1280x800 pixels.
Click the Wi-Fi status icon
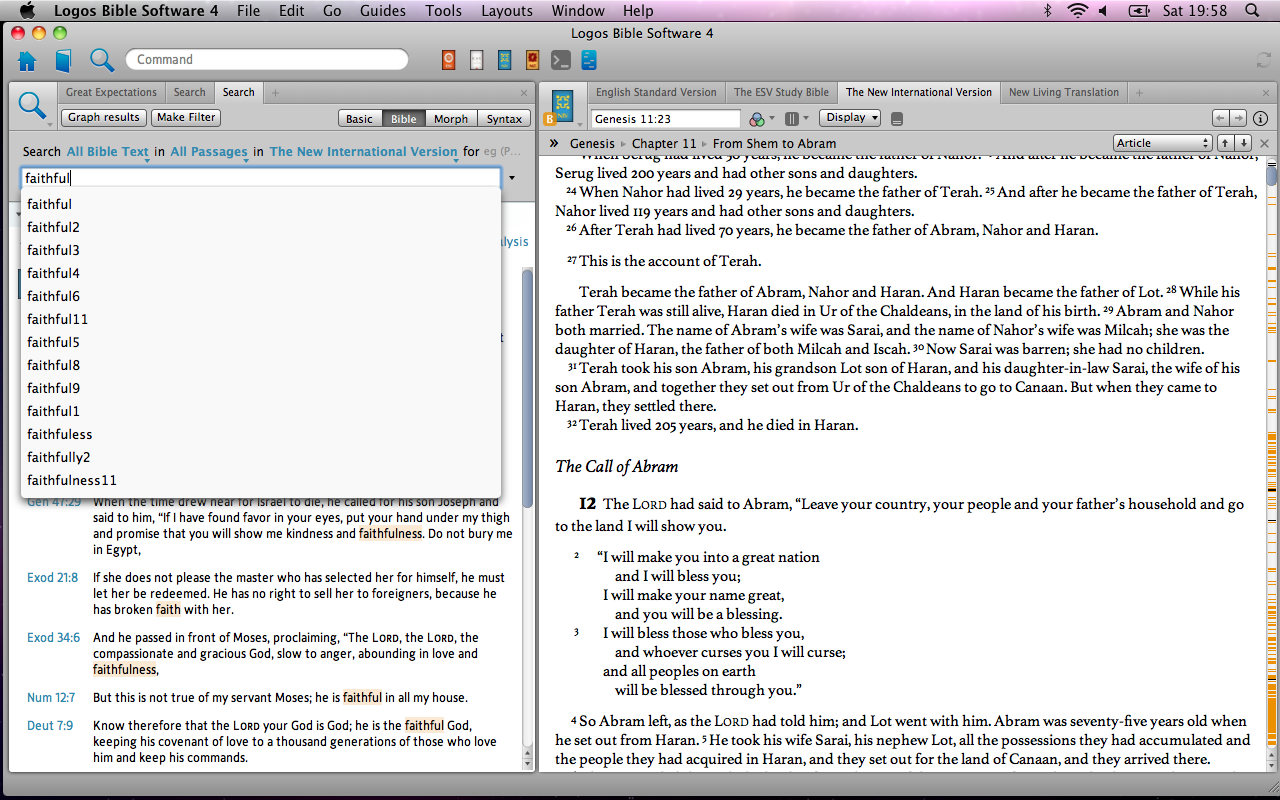tap(1077, 11)
